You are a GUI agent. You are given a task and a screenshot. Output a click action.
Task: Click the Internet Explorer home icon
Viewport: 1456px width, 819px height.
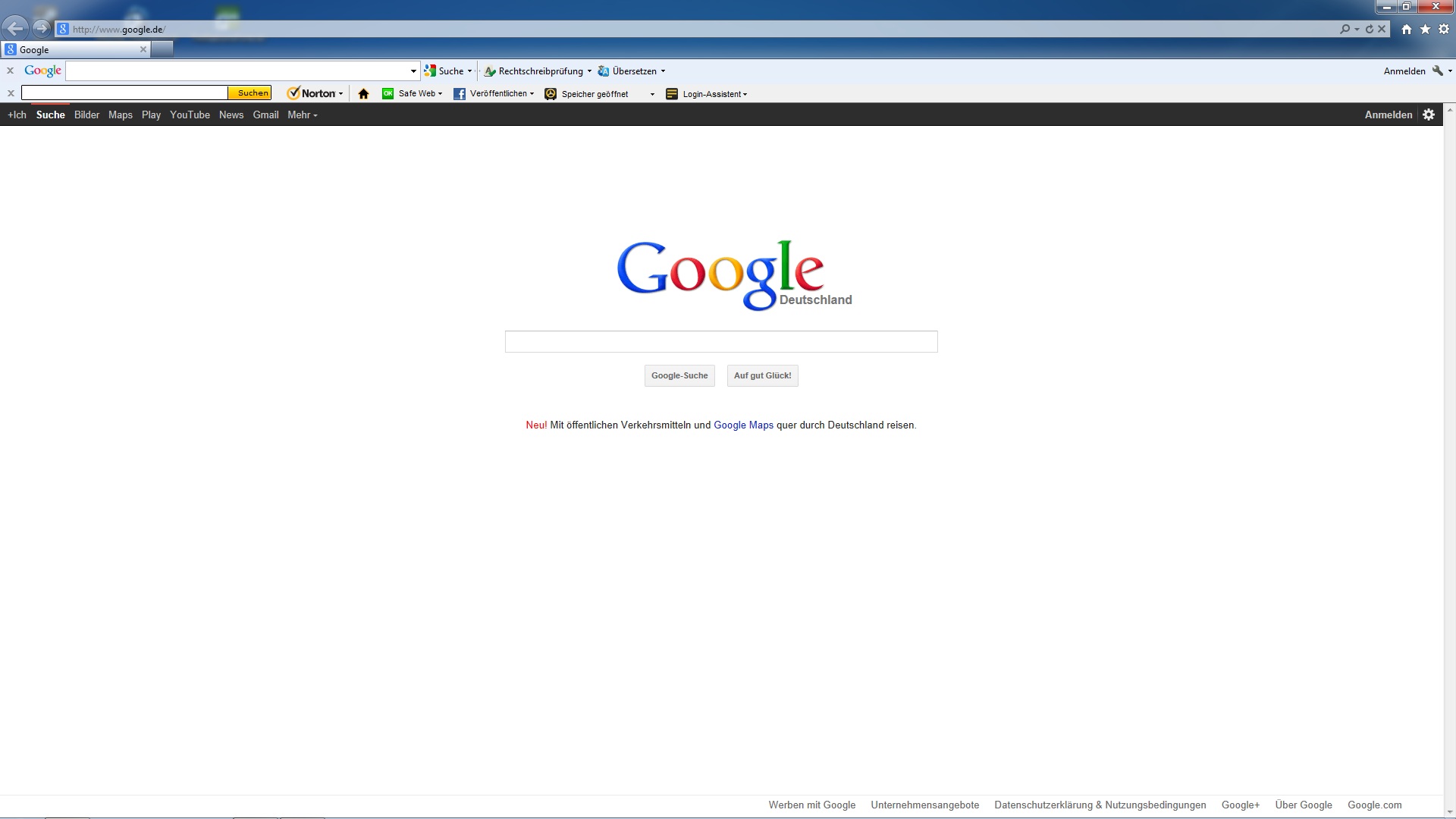[x=1406, y=29]
